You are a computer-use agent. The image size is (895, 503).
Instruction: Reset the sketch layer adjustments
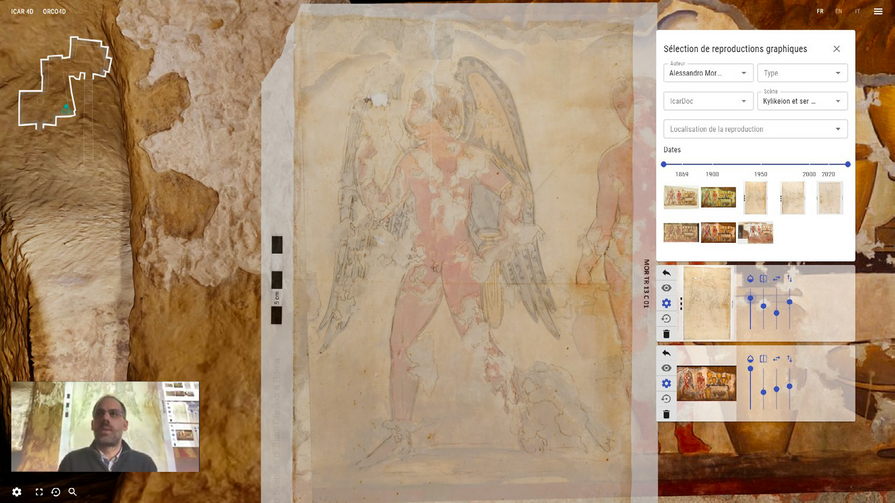[x=666, y=319]
